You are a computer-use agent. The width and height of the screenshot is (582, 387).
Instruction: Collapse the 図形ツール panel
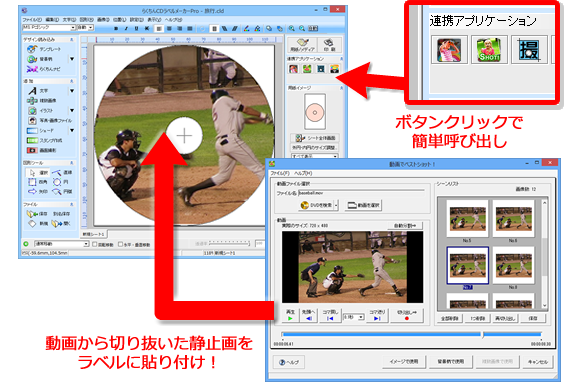[x=72, y=163]
